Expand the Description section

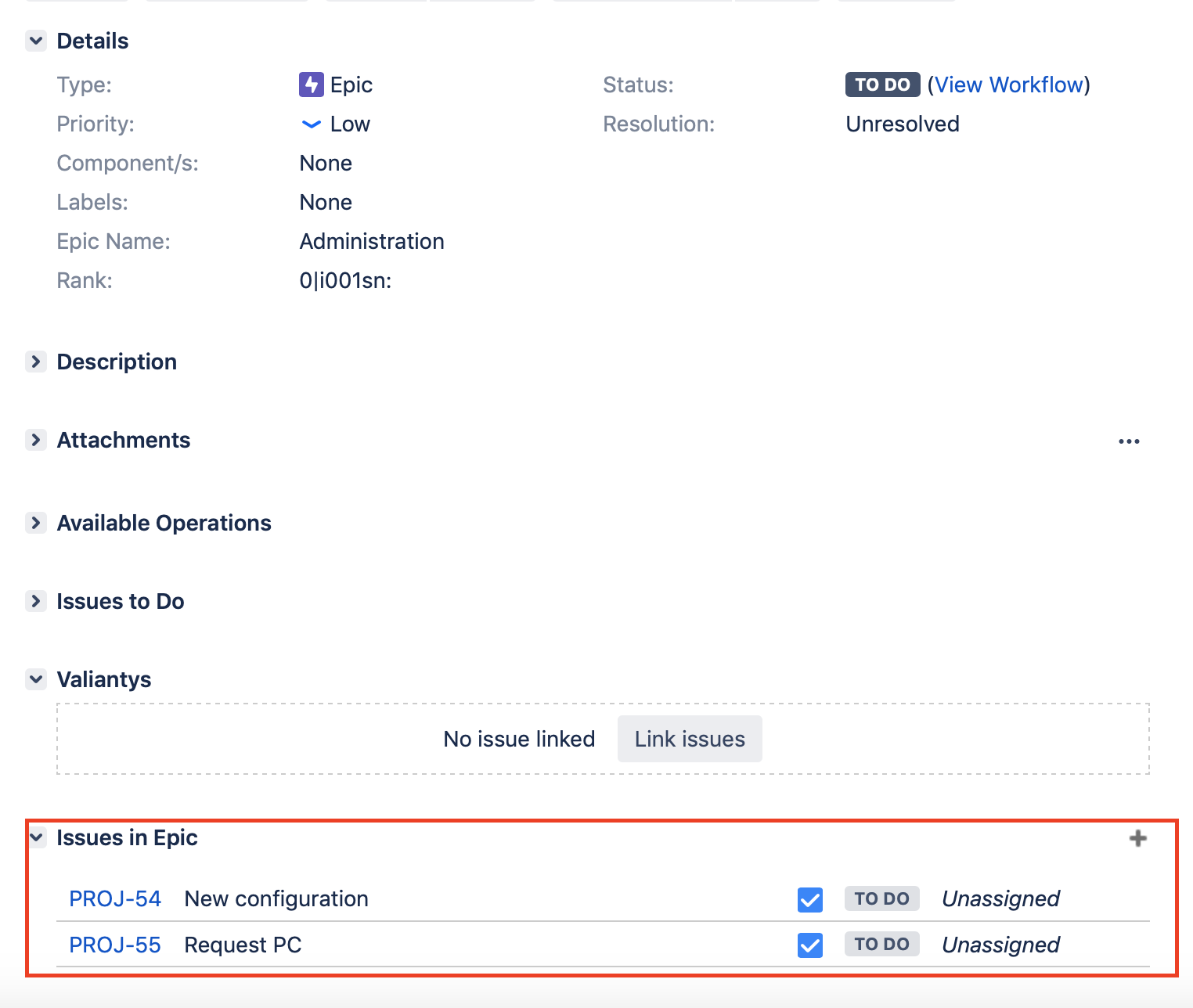(x=37, y=362)
